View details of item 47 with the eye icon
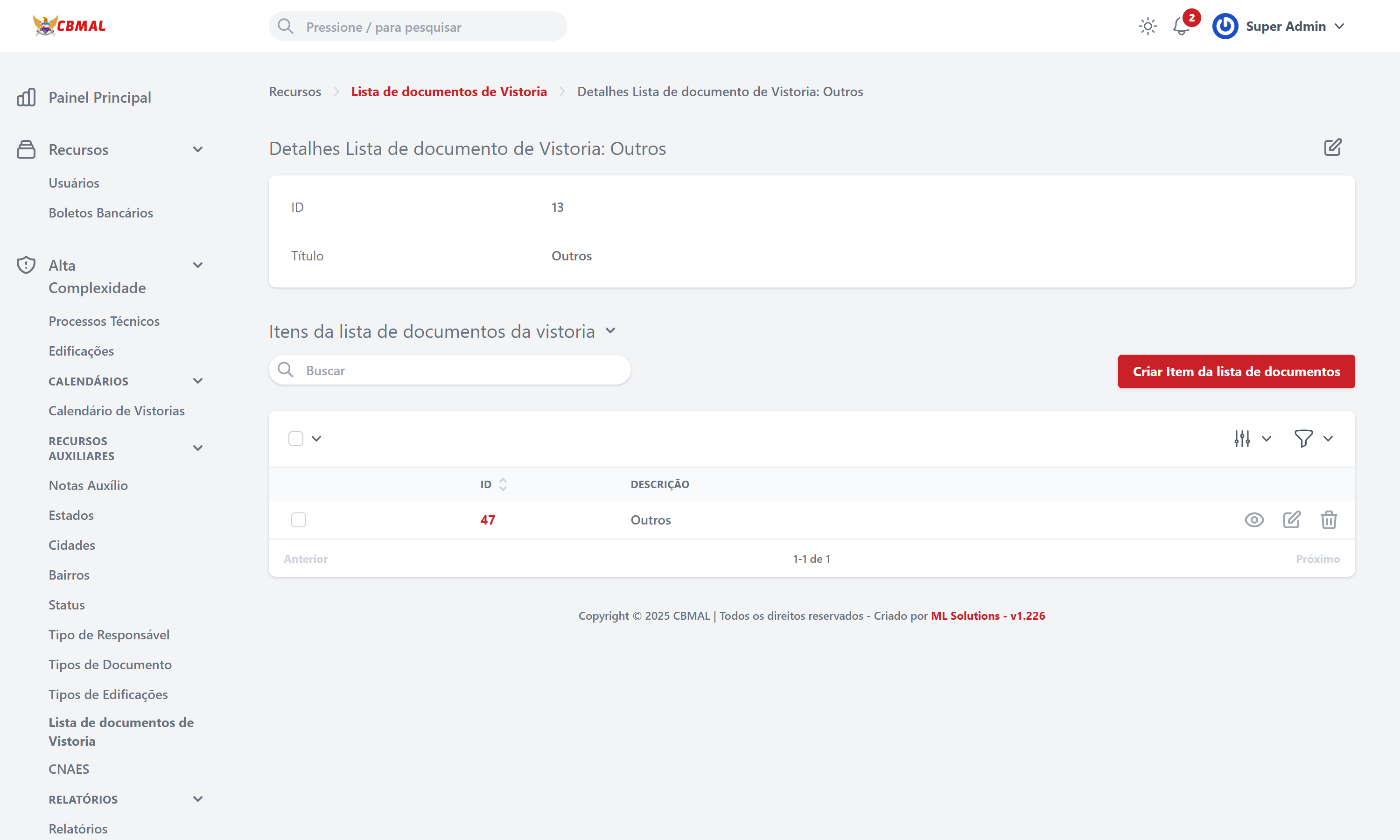1400x840 pixels. click(1254, 519)
